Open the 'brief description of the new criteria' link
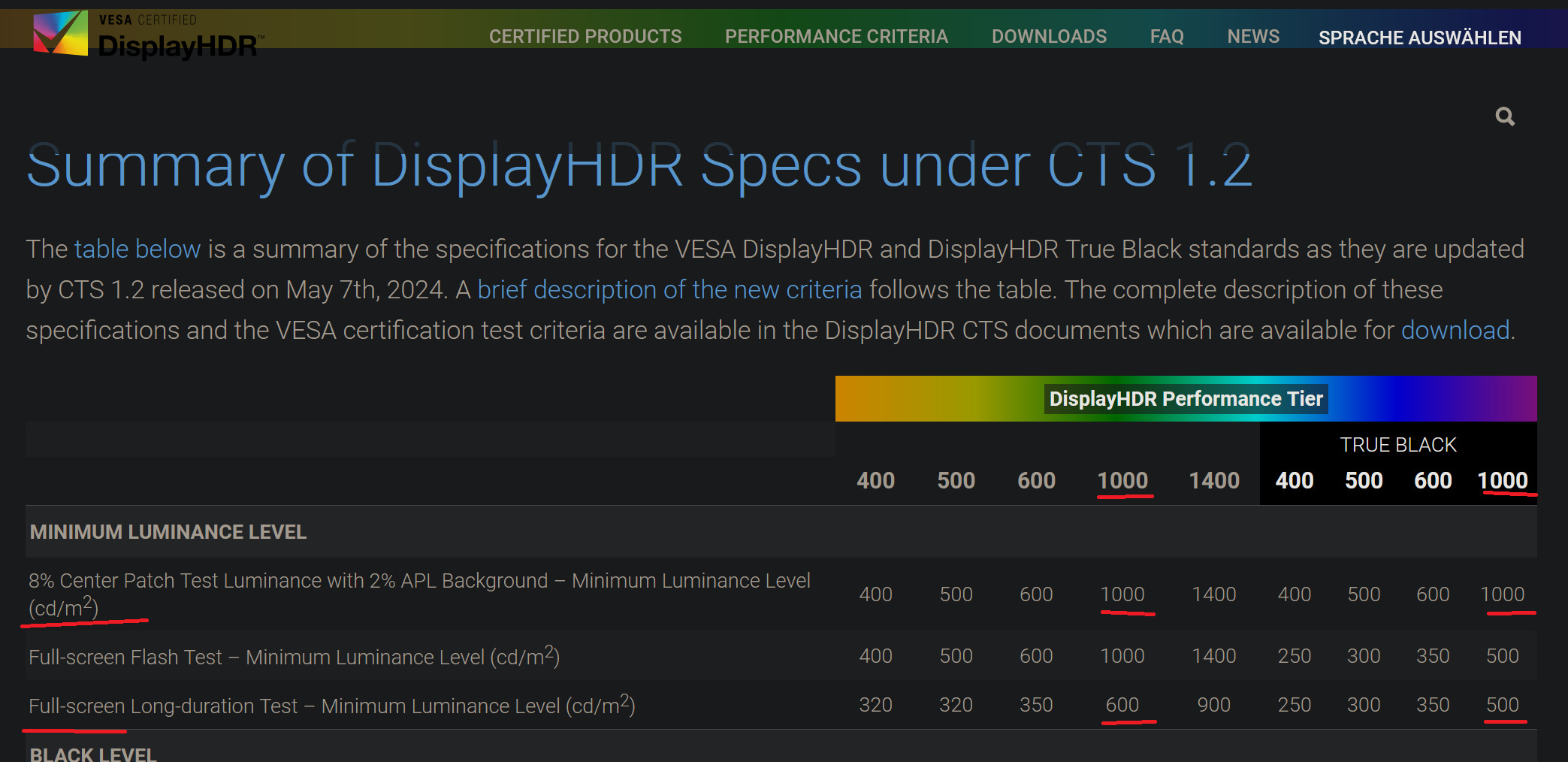Image resolution: width=1568 pixels, height=762 pixels. tap(671, 289)
